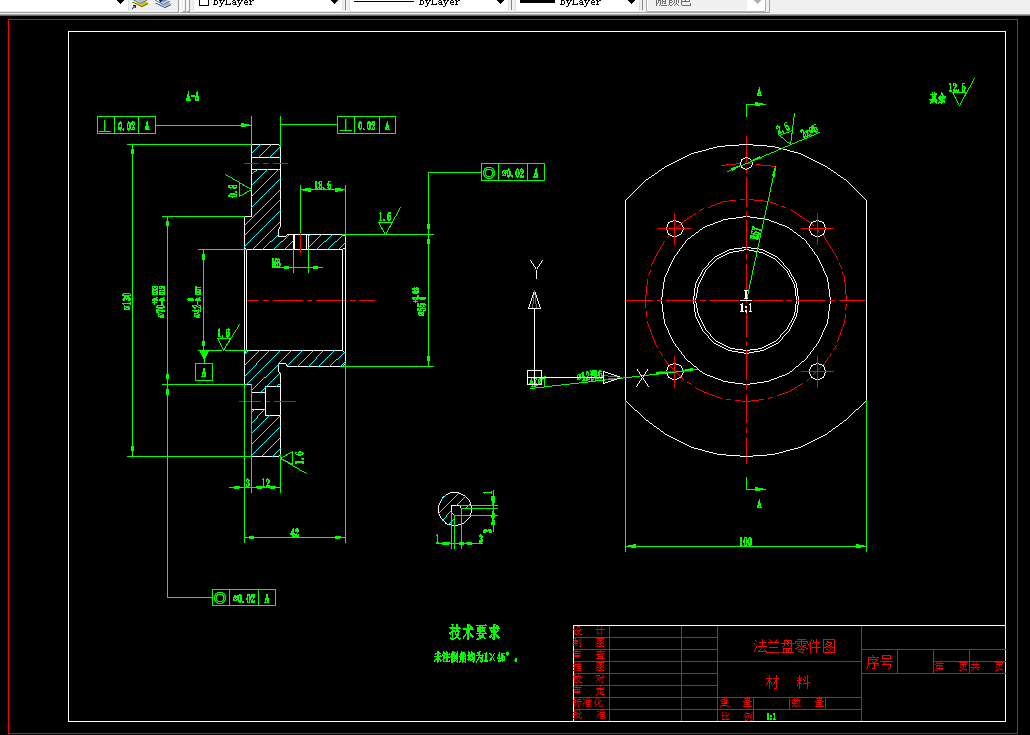Click the 技术要求 heading
This screenshot has width=1030, height=735.
(474, 633)
